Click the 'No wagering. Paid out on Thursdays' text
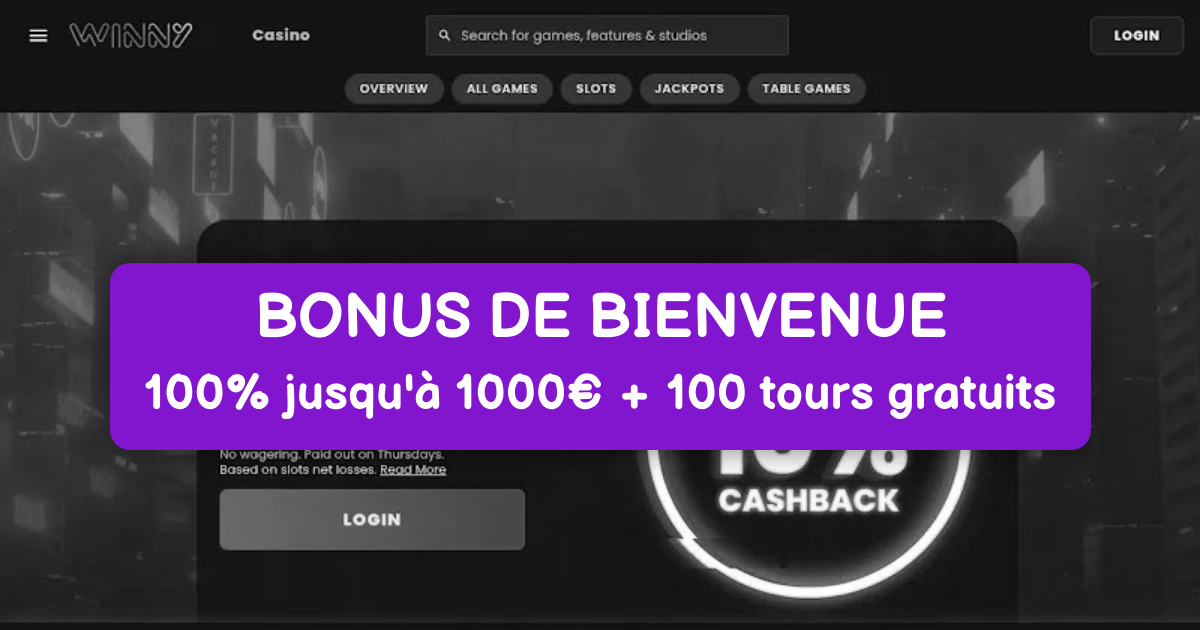The width and height of the screenshot is (1200, 630). [332, 455]
